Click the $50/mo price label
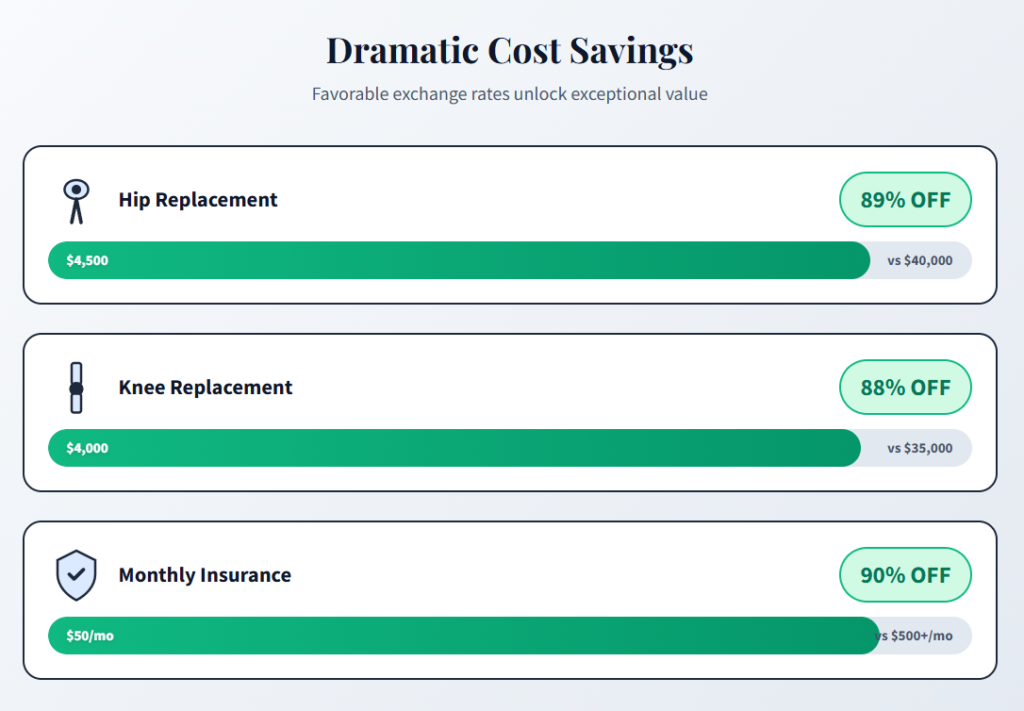Screen dimensions: 1024x711 tap(90, 636)
